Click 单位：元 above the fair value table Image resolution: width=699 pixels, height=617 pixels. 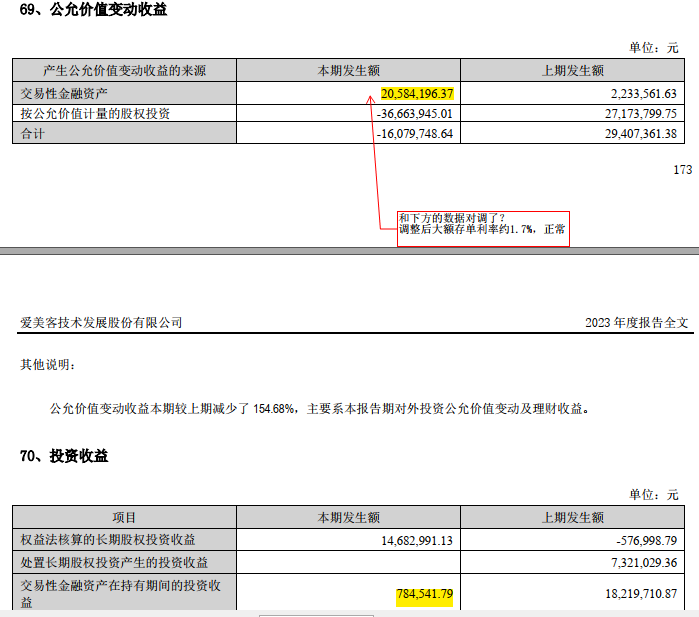coord(654,47)
